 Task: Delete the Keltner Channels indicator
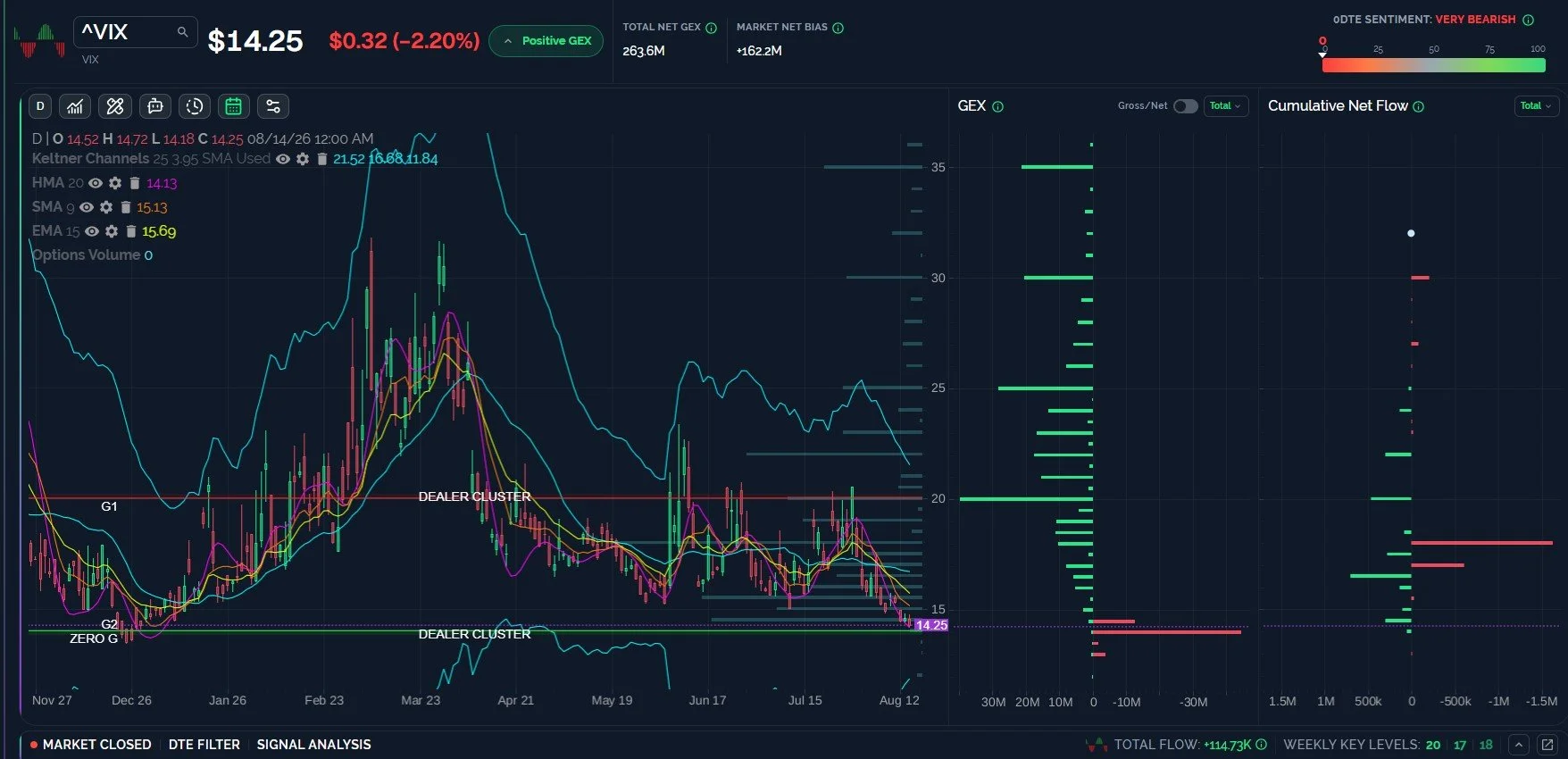tap(321, 159)
